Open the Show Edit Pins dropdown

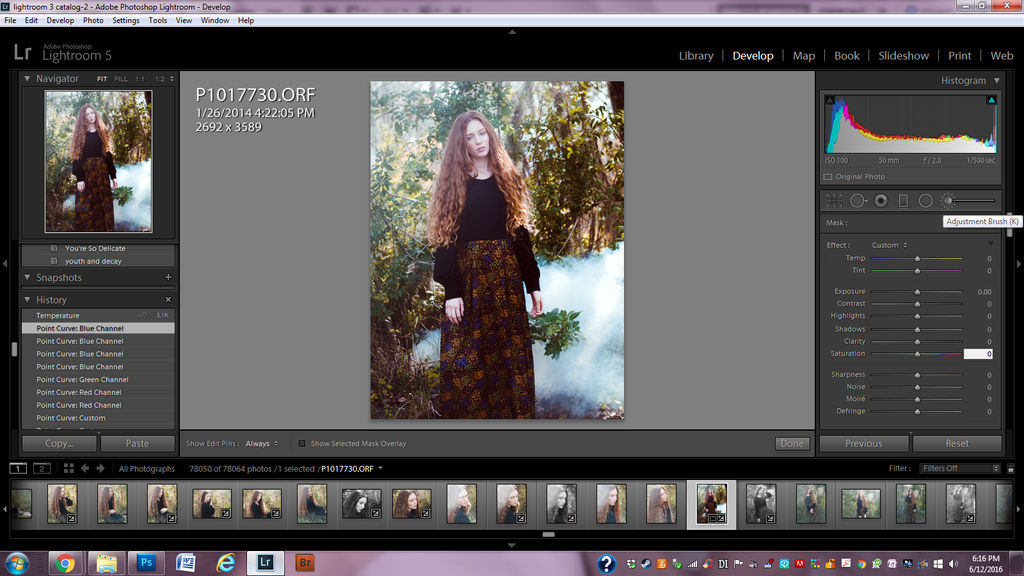tap(261, 443)
